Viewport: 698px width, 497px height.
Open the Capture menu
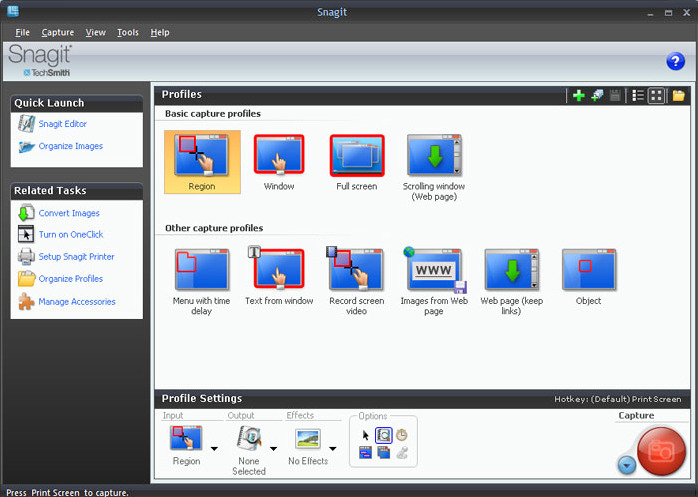pyautogui.click(x=58, y=33)
